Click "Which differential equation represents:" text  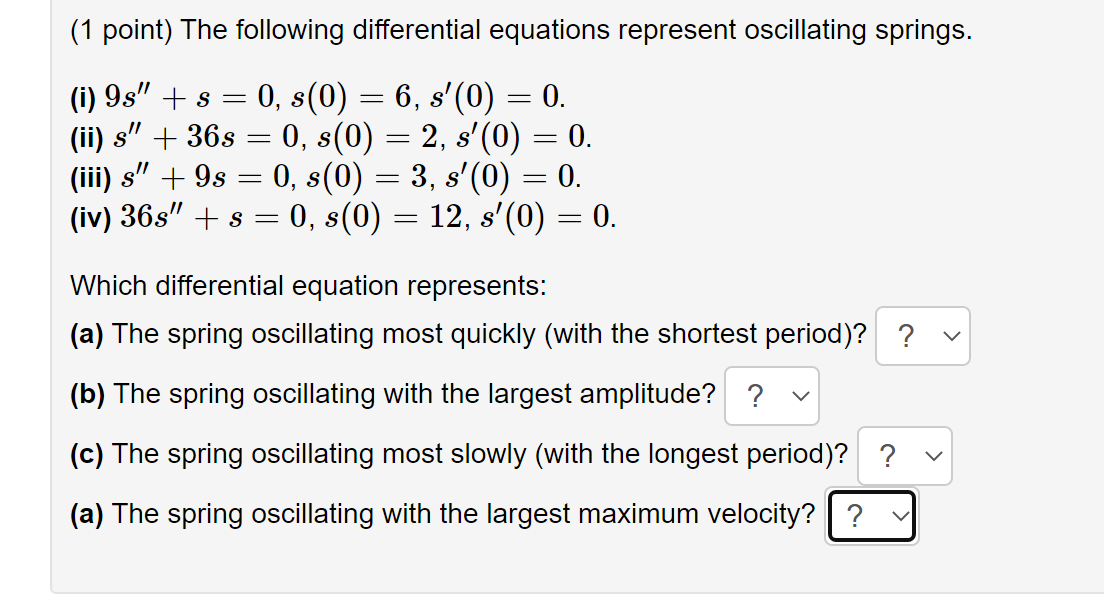click(308, 286)
